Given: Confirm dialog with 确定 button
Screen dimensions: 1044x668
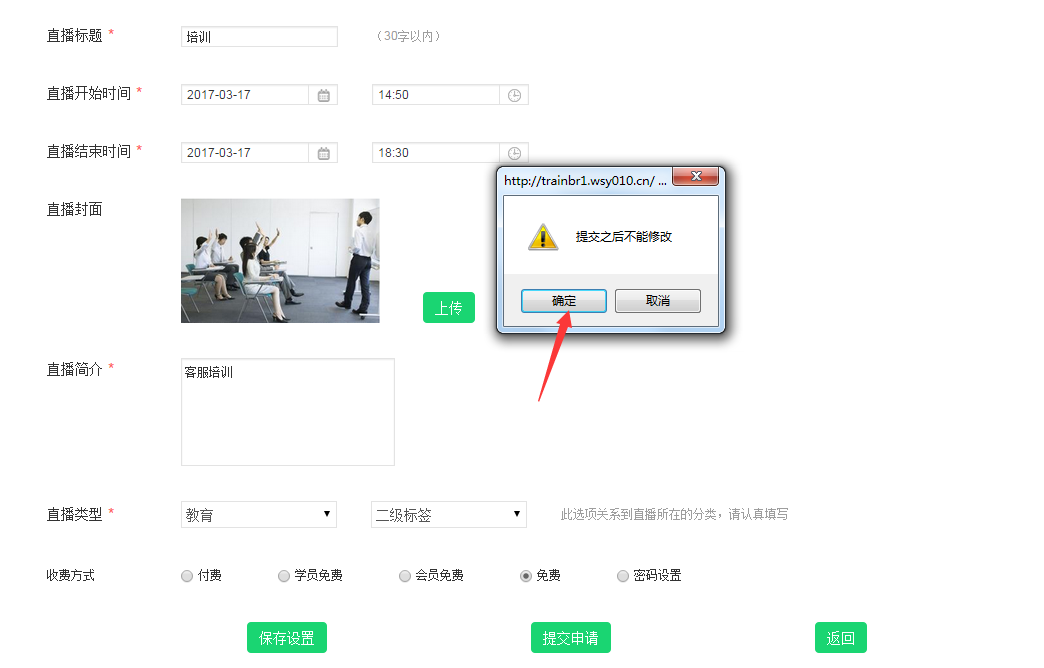Looking at the screenshot, I should point(564,301).
